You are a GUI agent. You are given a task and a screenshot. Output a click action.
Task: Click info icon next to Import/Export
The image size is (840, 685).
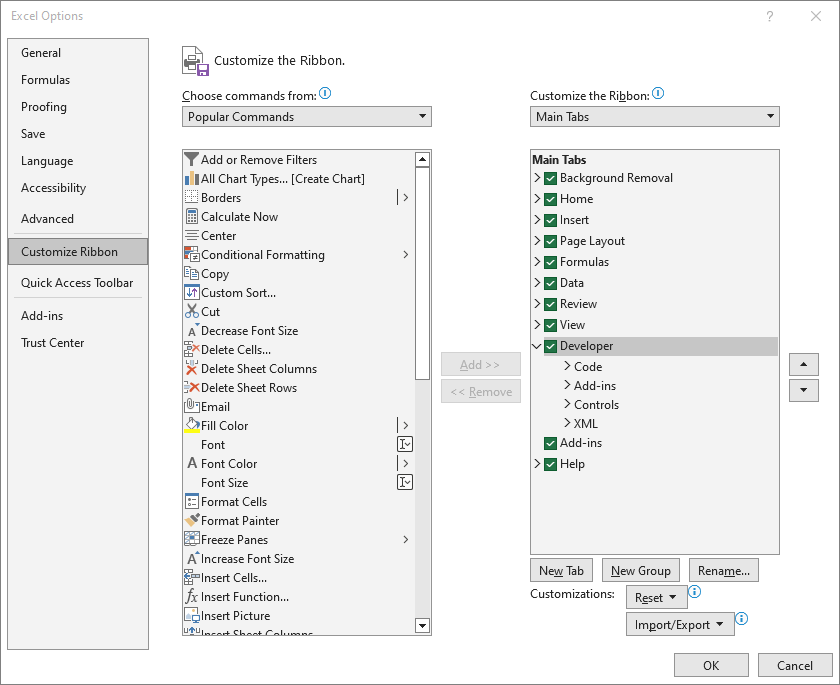[741, 619]
